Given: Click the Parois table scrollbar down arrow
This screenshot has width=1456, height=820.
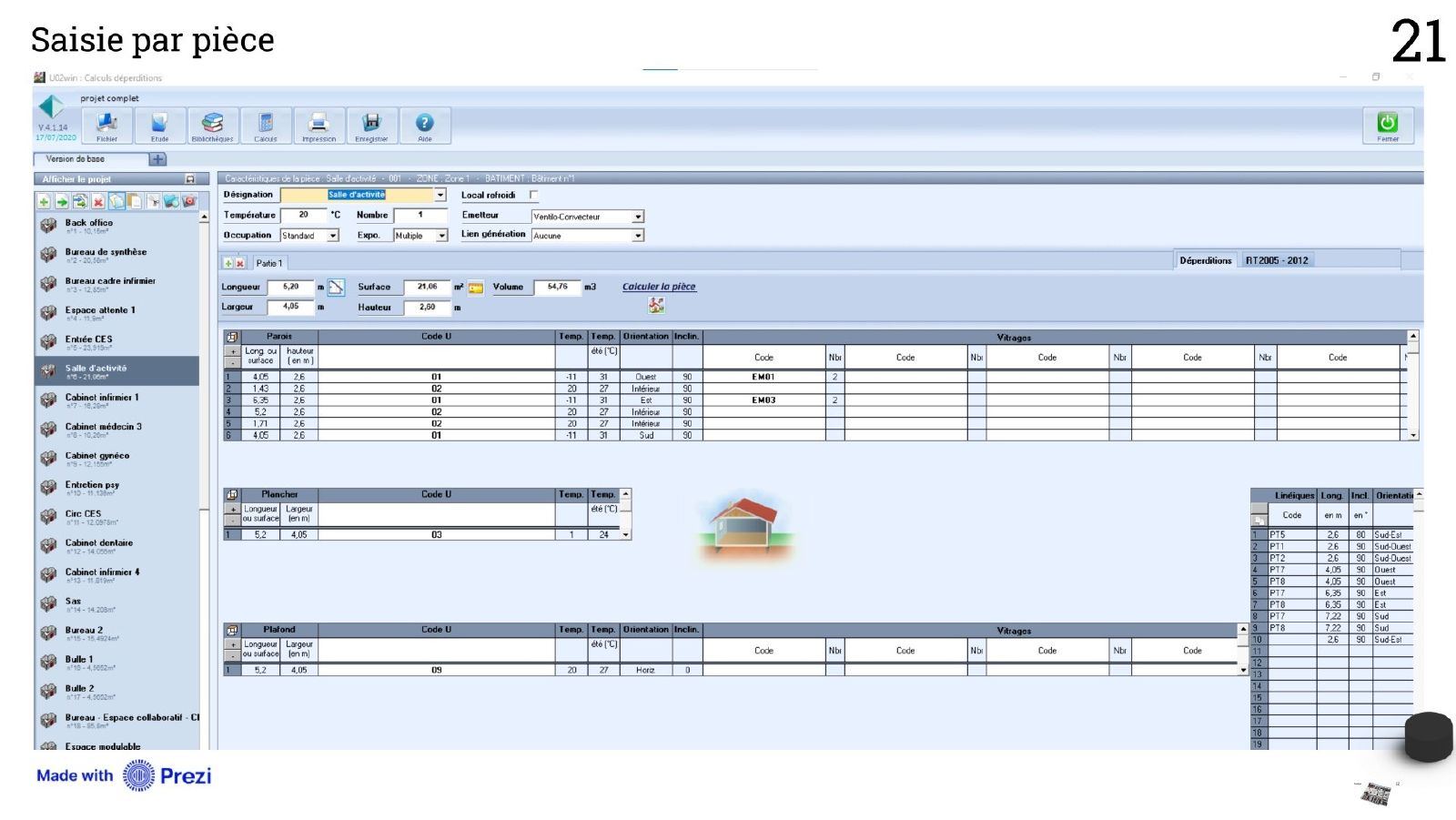Looking at the screenshot, I should point(1413,436).
